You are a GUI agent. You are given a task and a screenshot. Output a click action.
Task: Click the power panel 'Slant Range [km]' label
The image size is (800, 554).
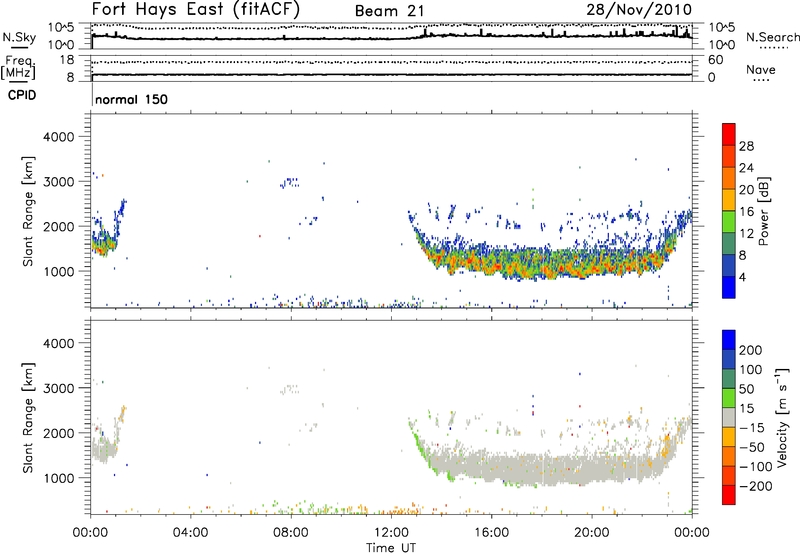point(28,211)
